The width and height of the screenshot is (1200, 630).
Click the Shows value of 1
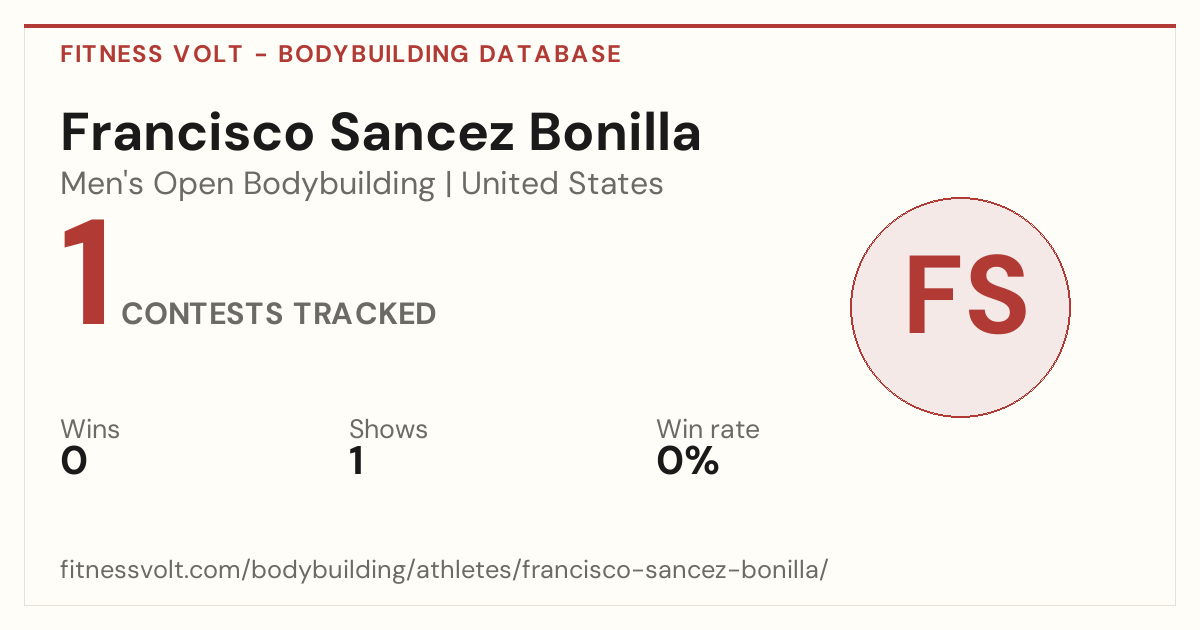(357, 461)
